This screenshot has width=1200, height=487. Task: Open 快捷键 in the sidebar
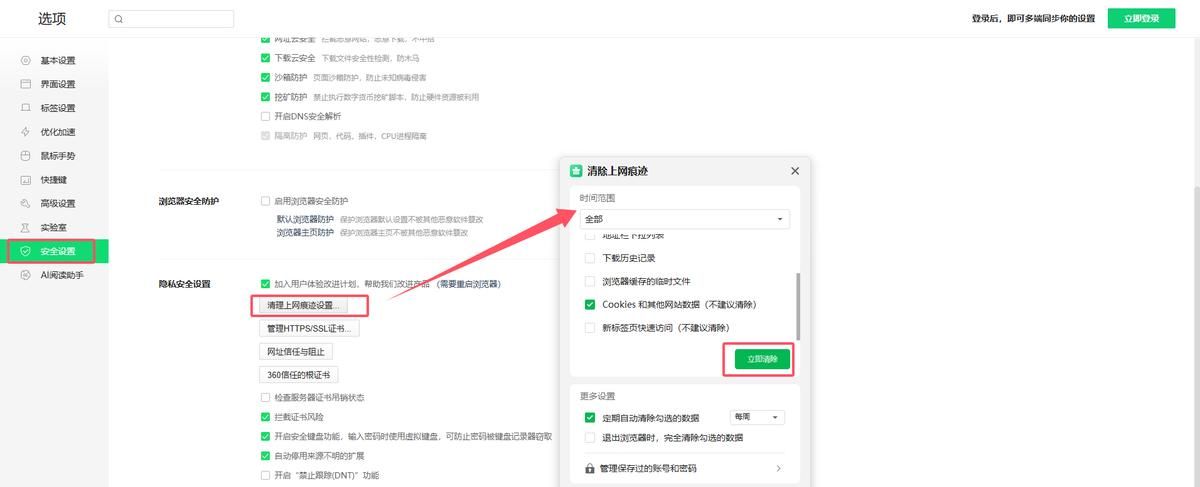tap(53, 180)
